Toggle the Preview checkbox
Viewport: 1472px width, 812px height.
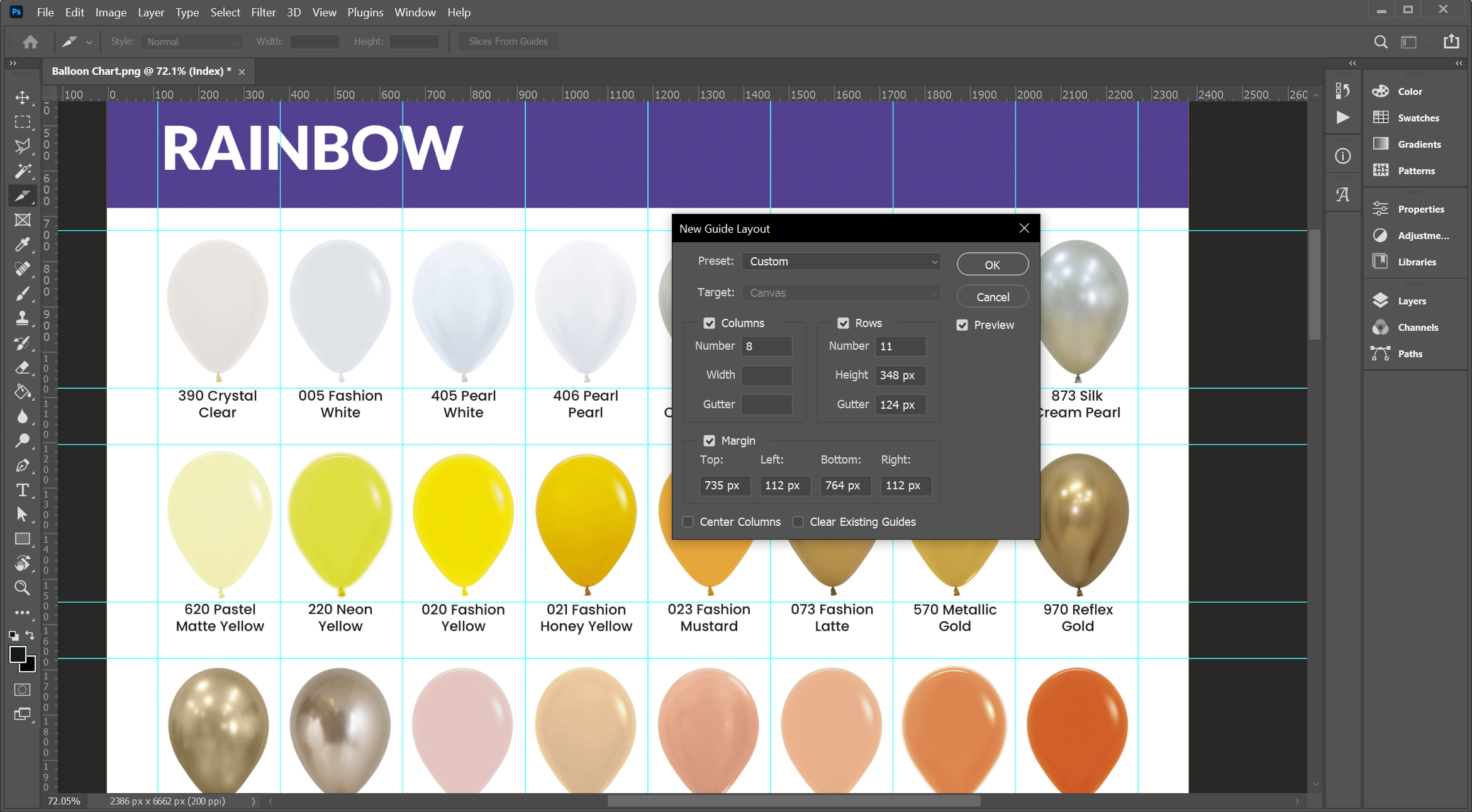pos(962,325)
